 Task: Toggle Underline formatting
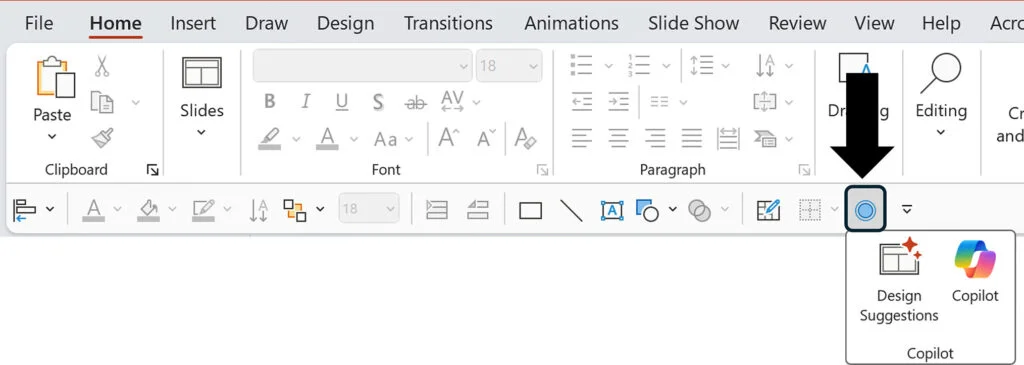tap(342, 103)
